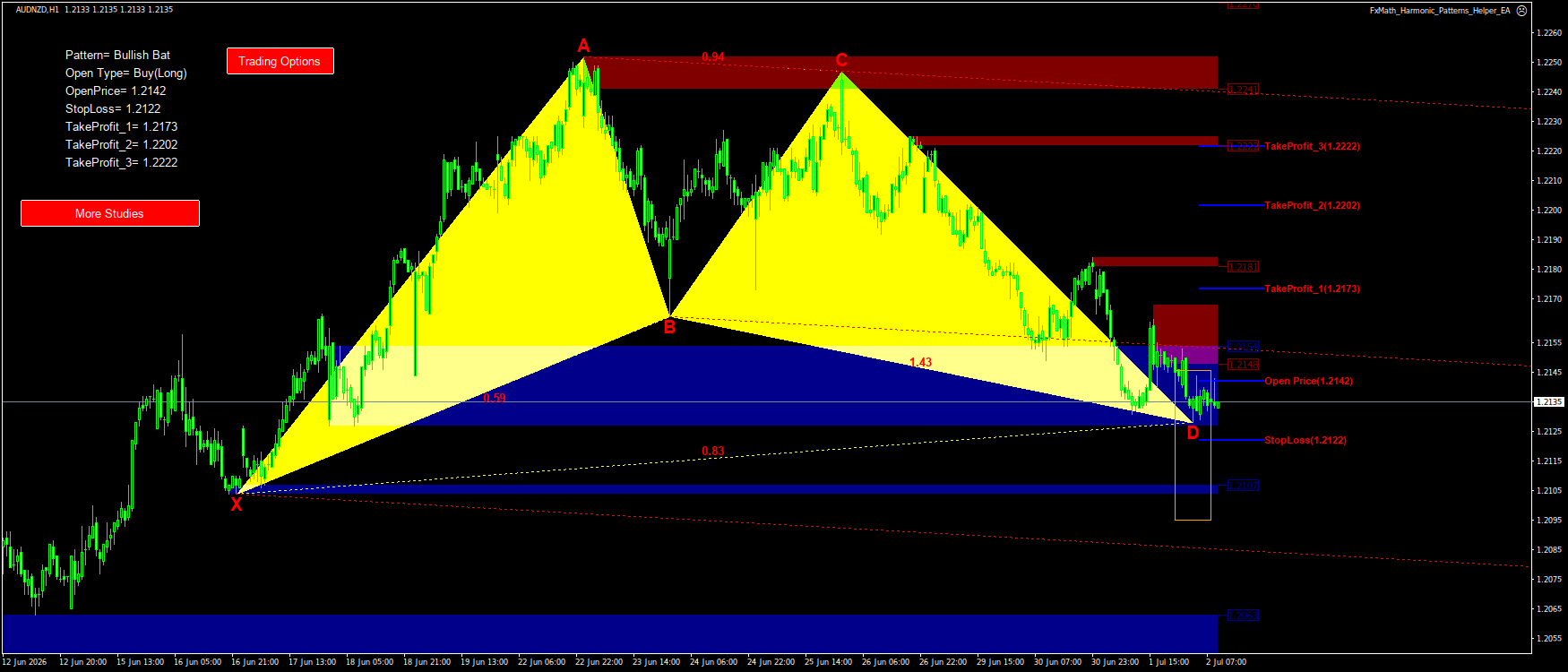Click the 0.94 ratio label

tap(713, 56)
